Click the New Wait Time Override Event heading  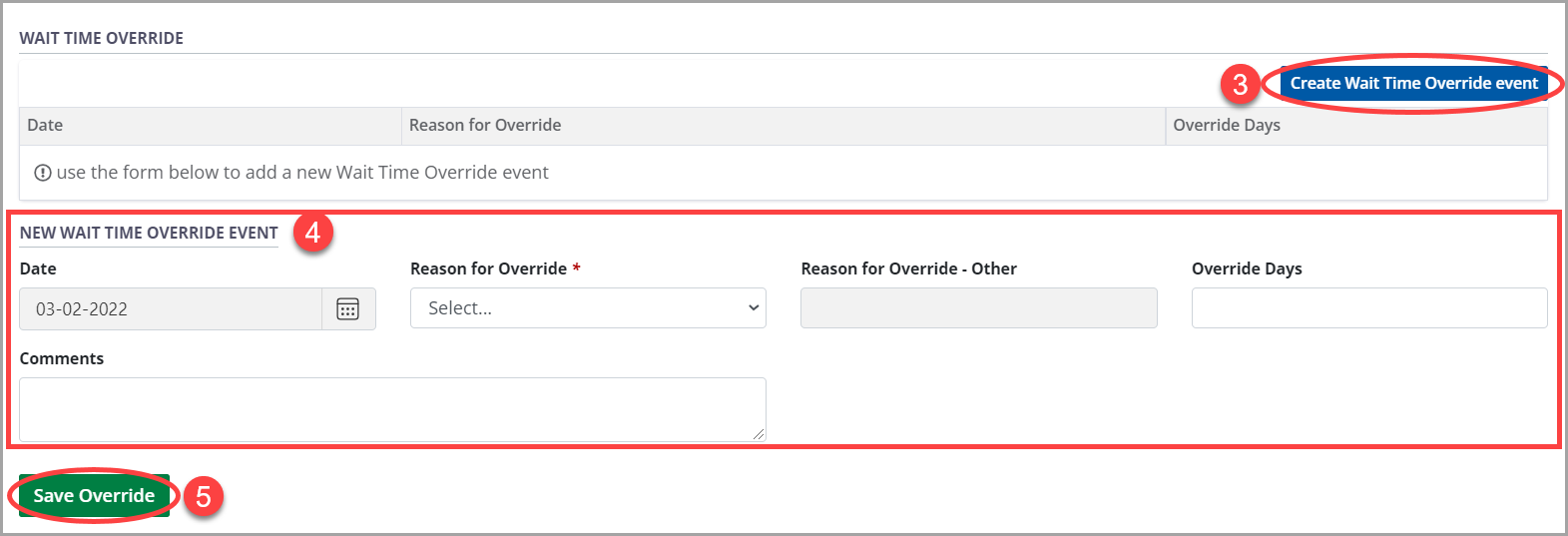pos(149,233)
